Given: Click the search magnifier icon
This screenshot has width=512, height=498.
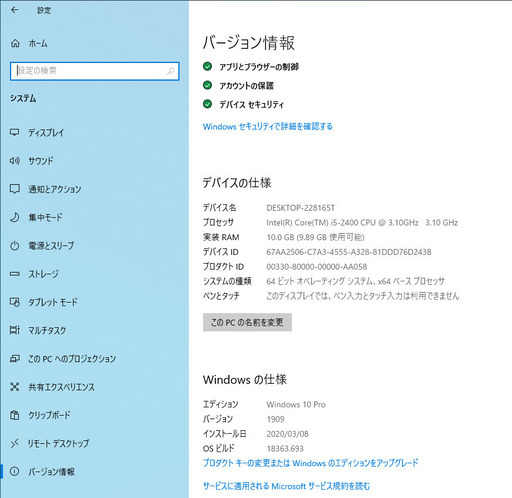Looking at the screenshot, I should tap(170, 71).
